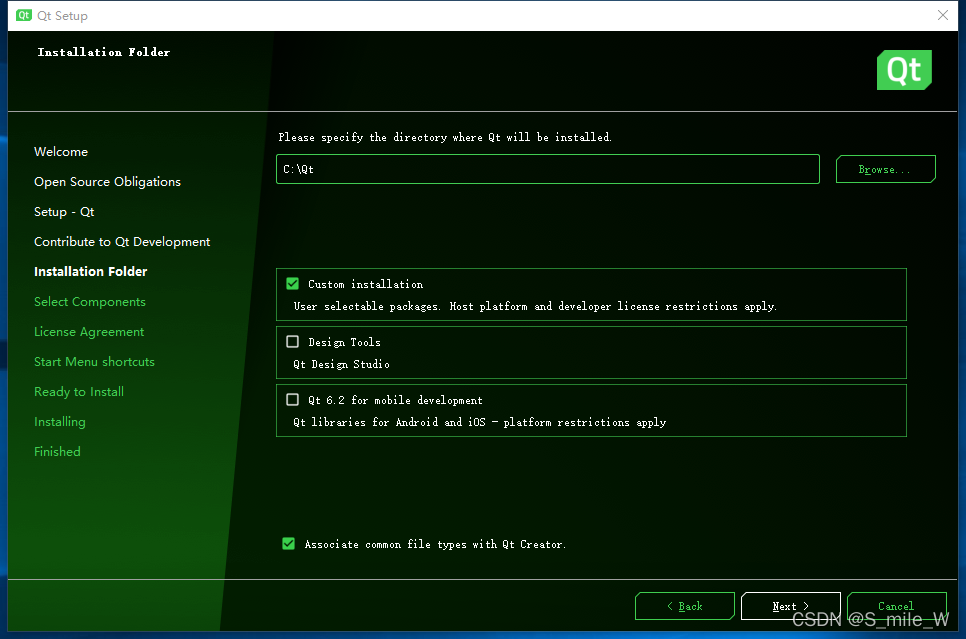Select the Installation Folder step
The image size is (966, 639).
(91, 271)
